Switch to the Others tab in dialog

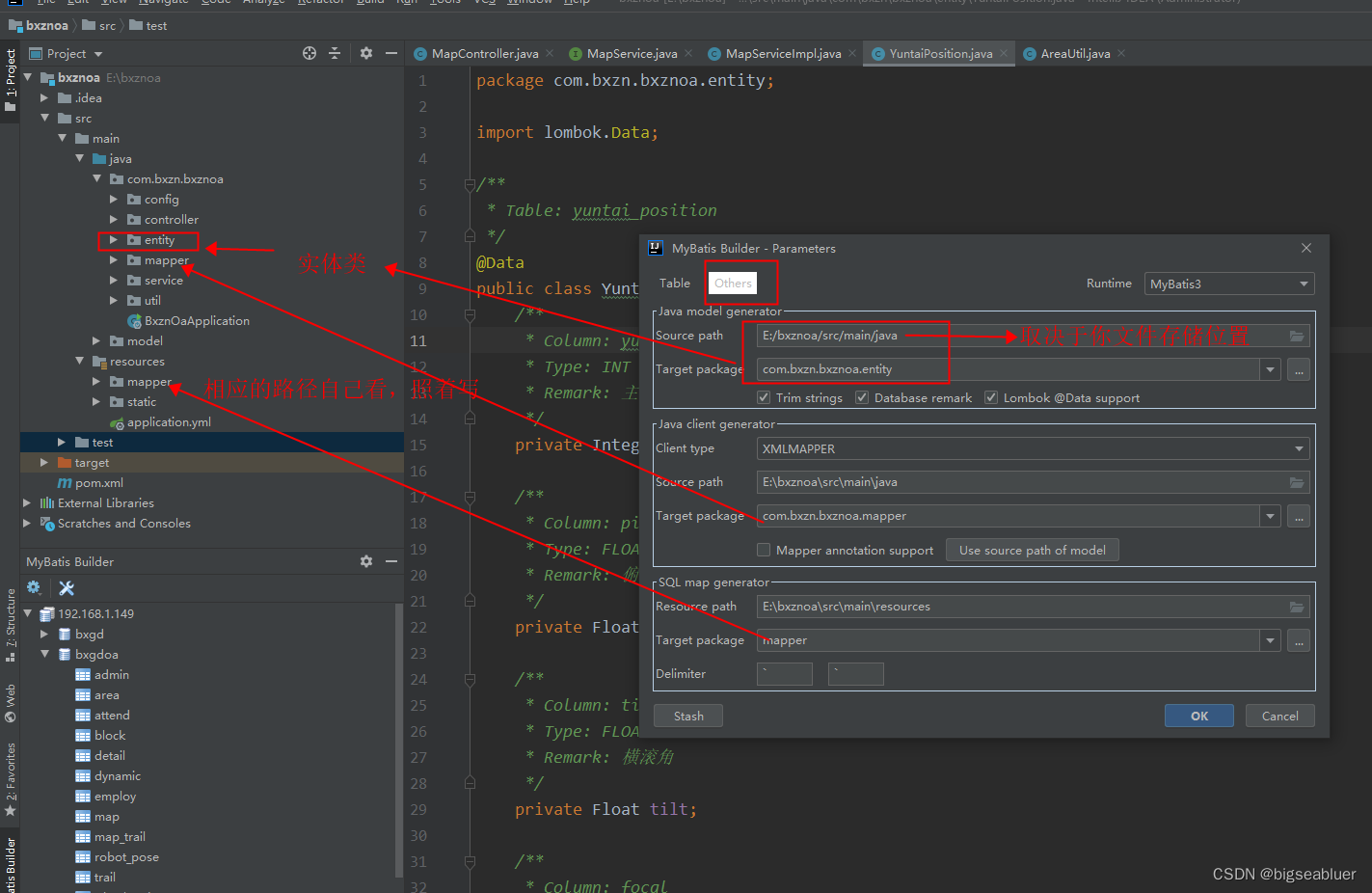click(x=733, y=283)
